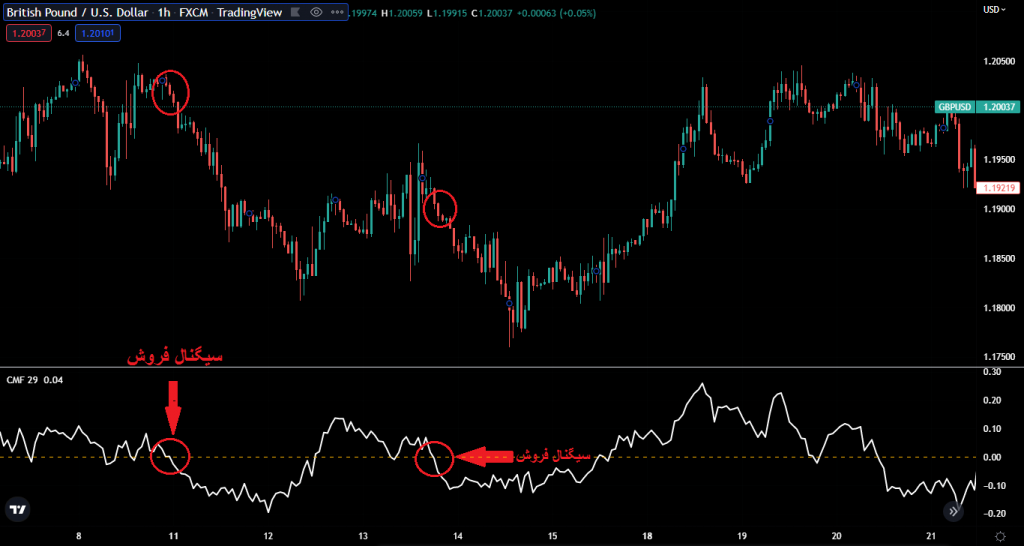The width and height of the screenshot is (1024, 546).
Task: Click date label 12 on the time axis
Action: coord(268,536)
